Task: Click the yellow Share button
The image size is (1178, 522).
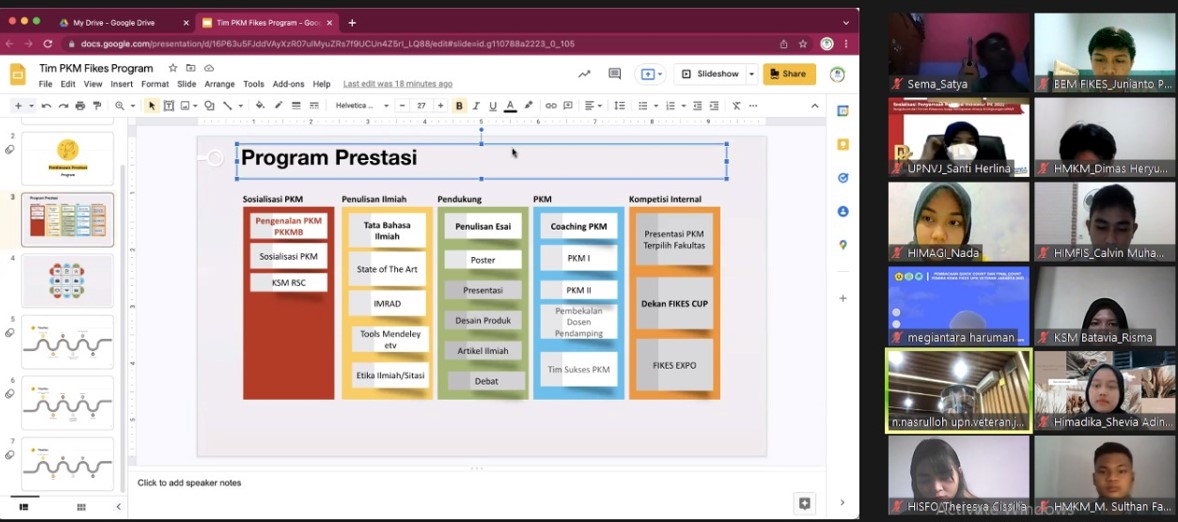Action: [788, 74]
